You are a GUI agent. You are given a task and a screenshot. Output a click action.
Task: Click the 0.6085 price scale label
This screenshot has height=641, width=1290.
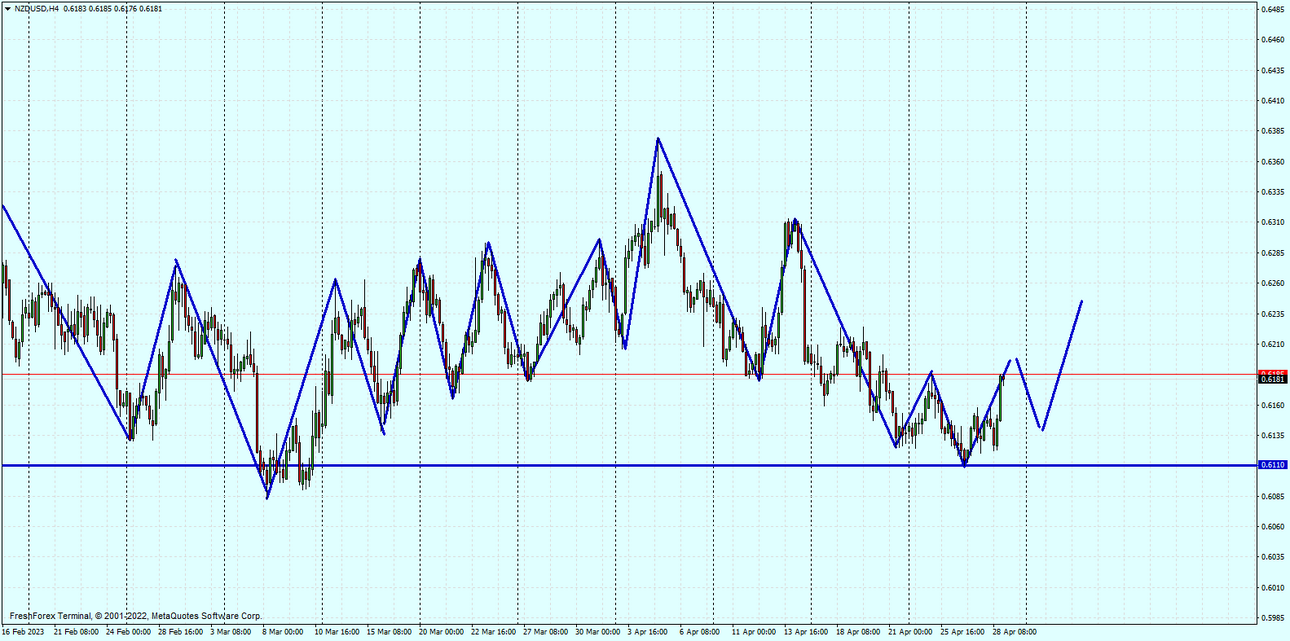click(x=1272, y=497)
